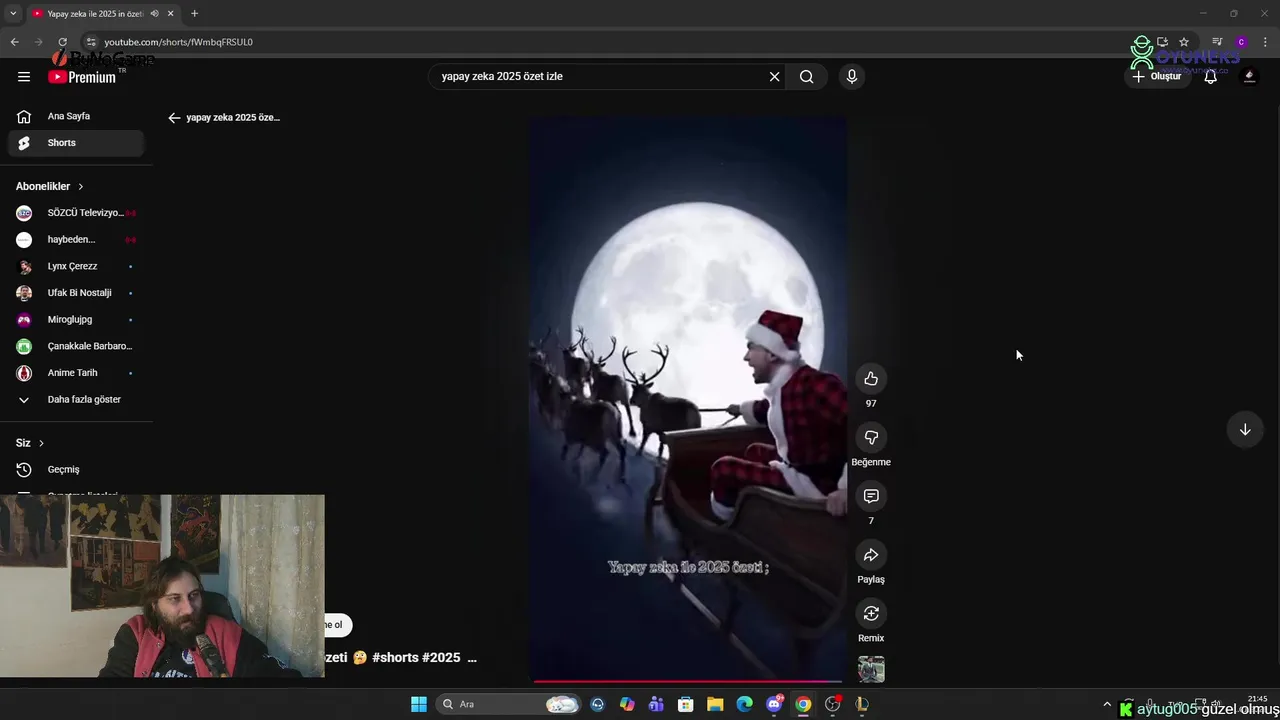Share this Short with Paylaş
Viewport: 1280px width, 720px height.
tap(871, 555)
